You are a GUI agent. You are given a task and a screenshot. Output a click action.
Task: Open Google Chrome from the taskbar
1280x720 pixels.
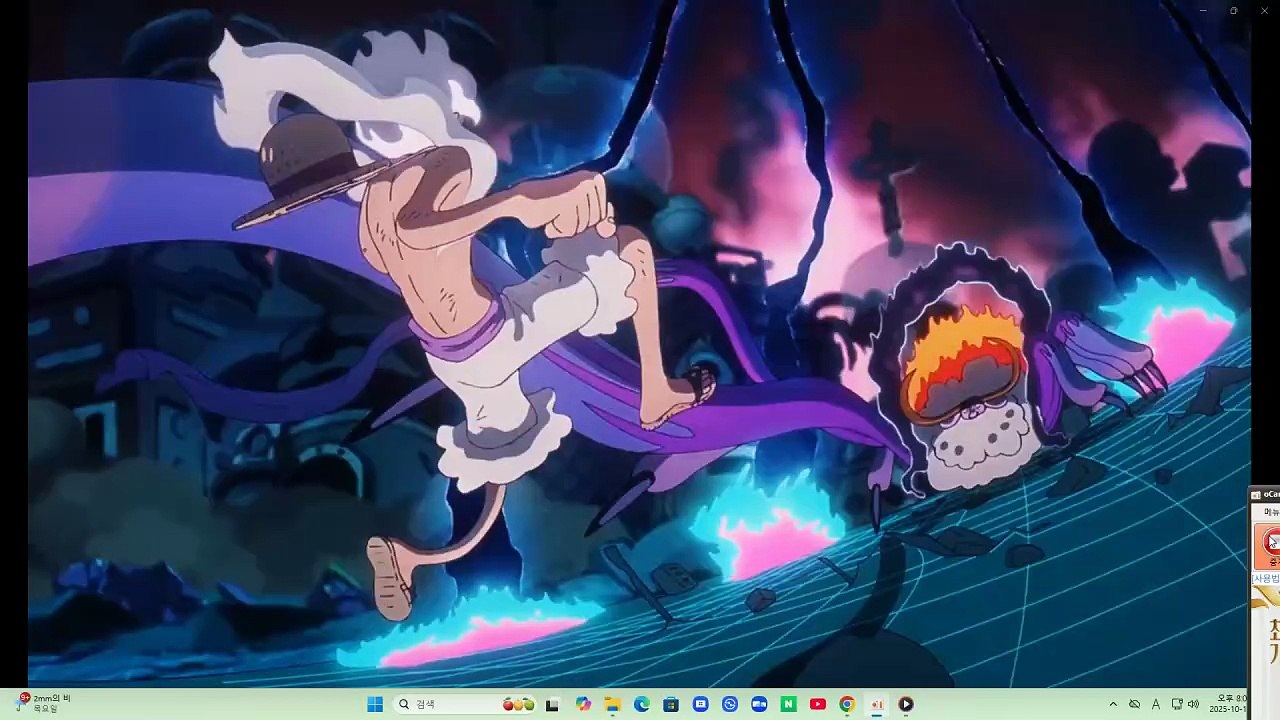click(x=847, y=704)
